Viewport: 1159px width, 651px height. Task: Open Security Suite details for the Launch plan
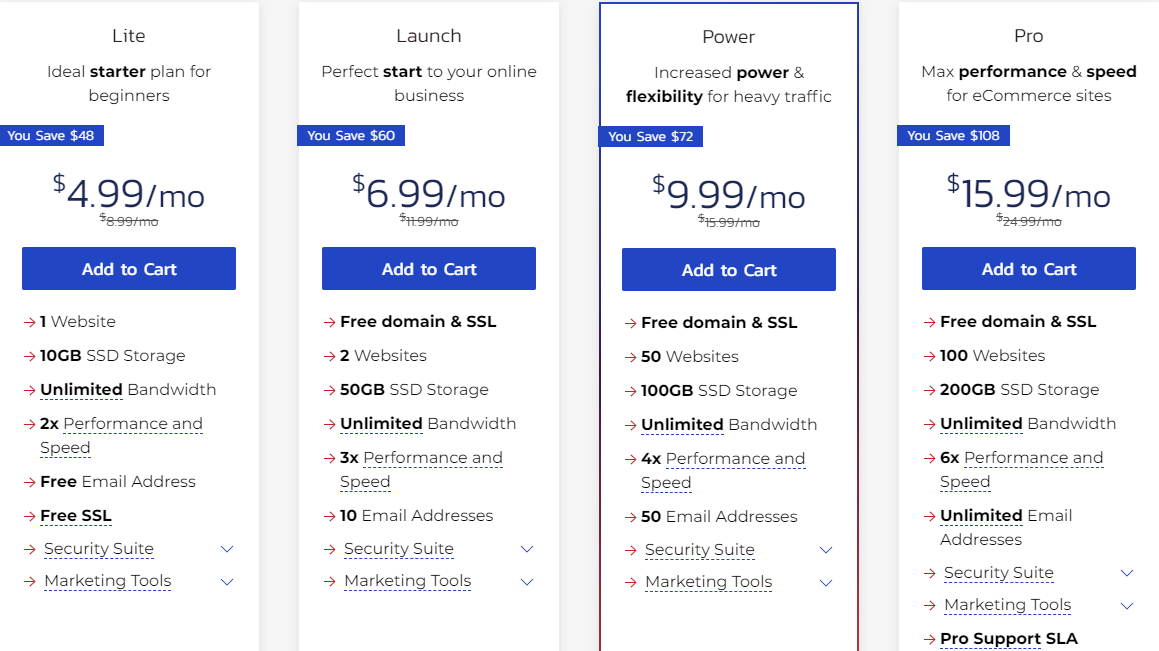coord(398,549)
